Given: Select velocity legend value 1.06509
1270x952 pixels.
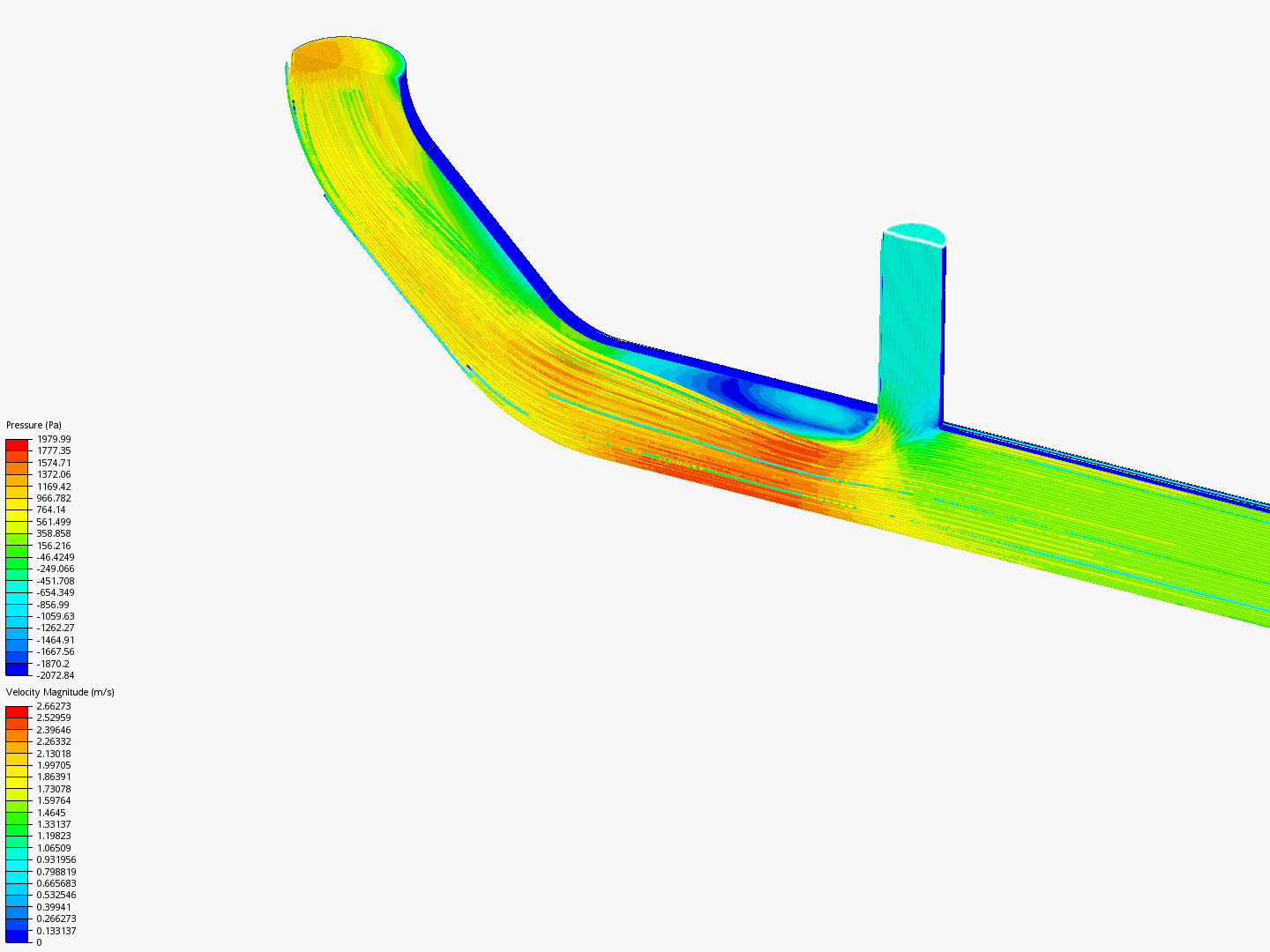Looking at the screenshot, I should (x=54, y=848).
